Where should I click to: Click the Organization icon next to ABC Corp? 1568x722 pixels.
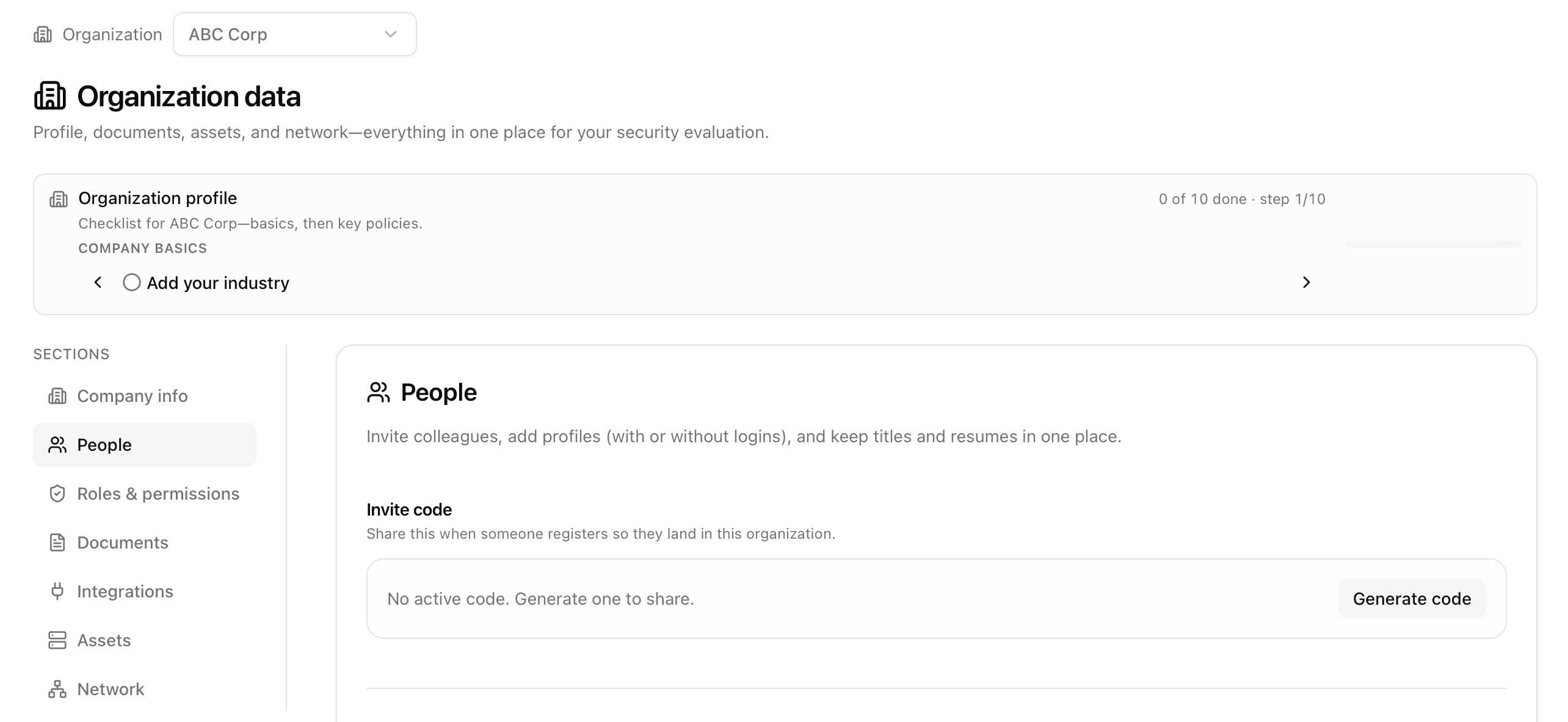tap(43, 34)
